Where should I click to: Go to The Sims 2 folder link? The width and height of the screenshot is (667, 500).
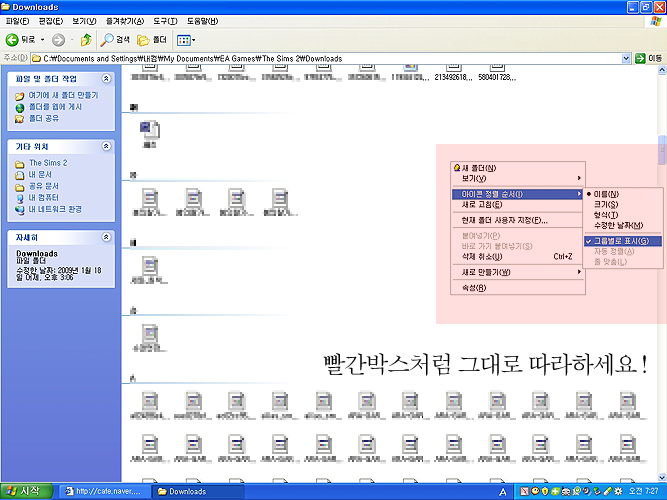(x=48, y=163)
